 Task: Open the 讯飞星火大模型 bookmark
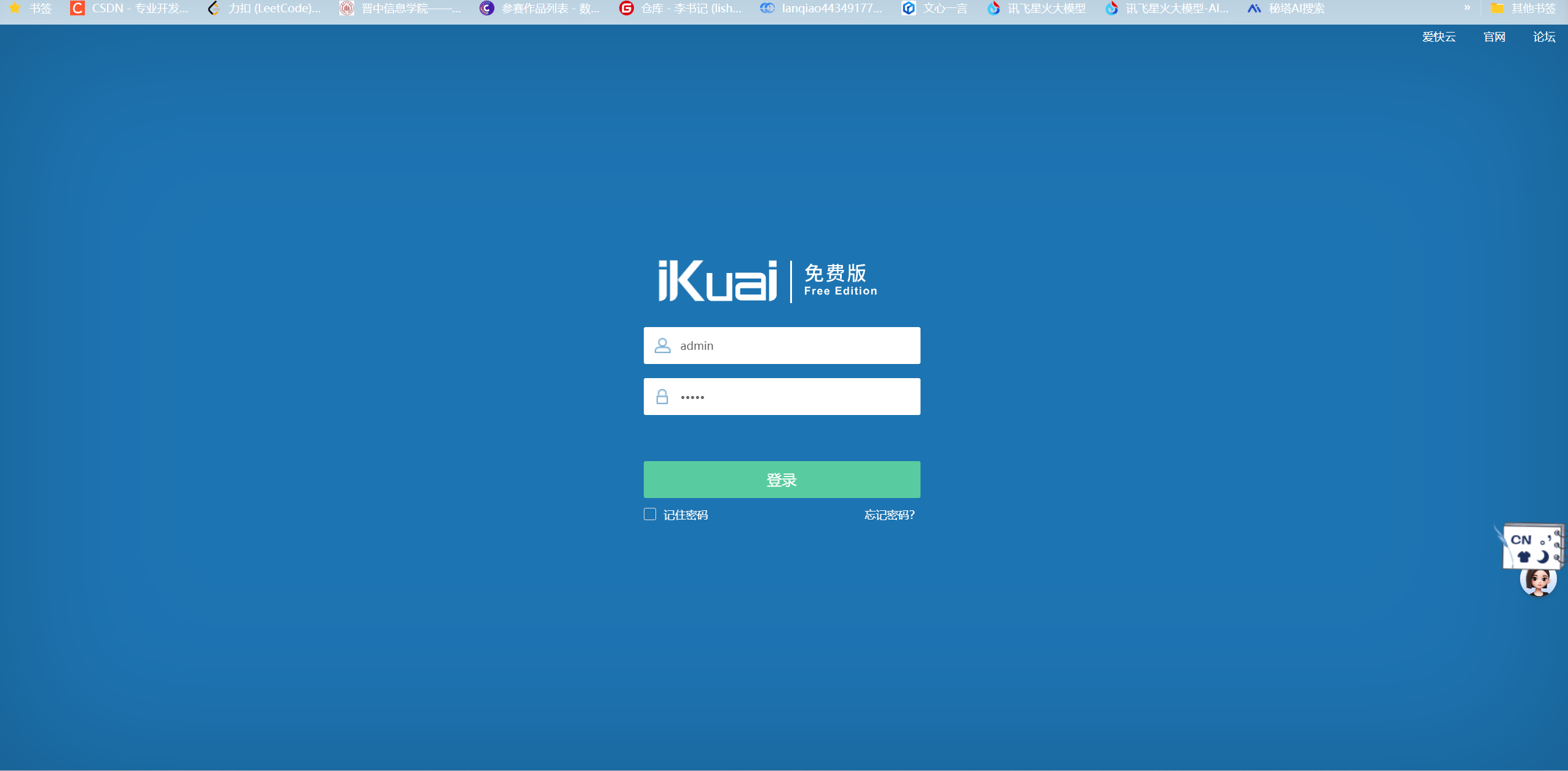point(1037,9)
